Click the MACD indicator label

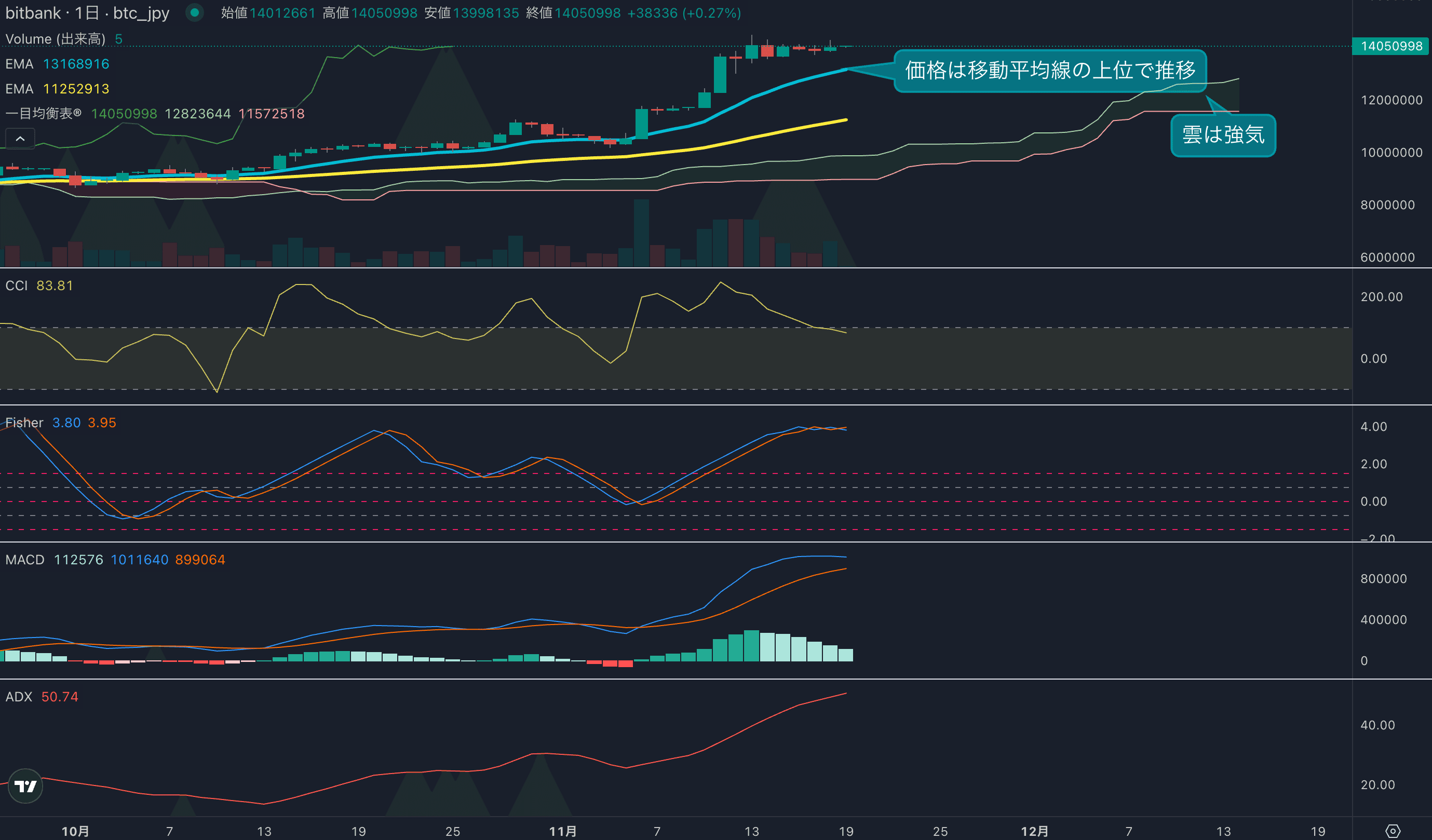24,559
